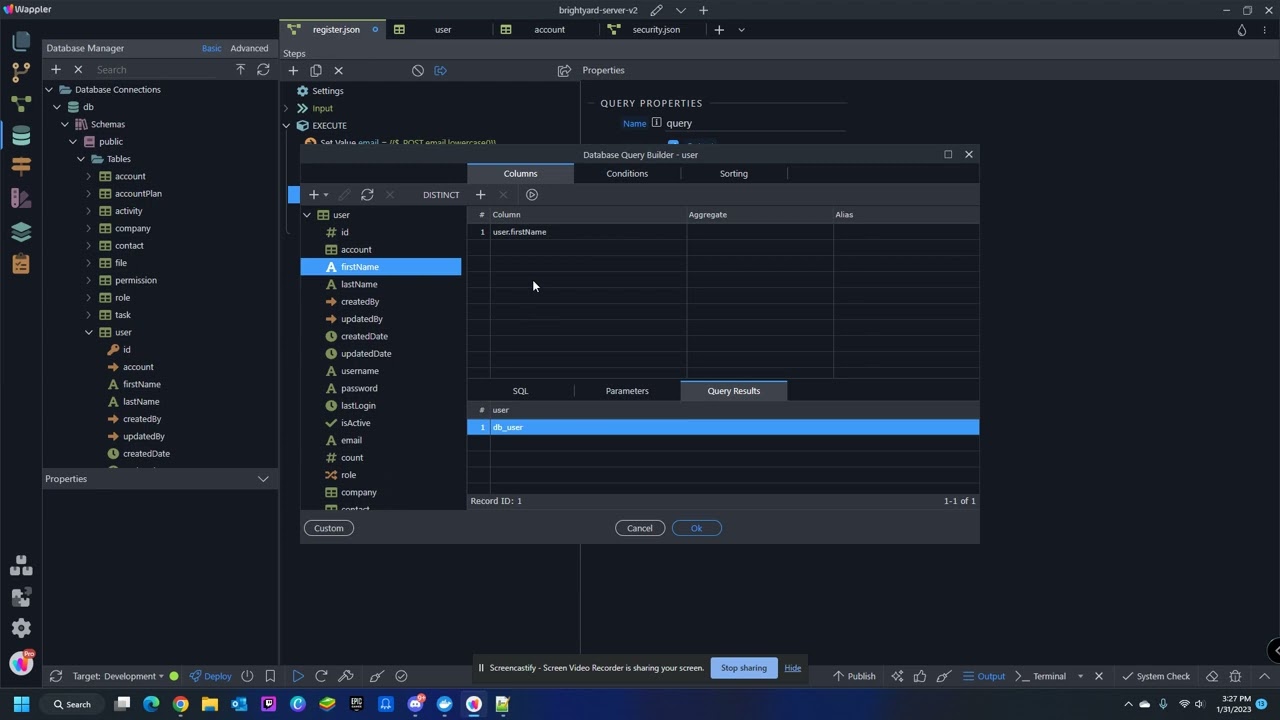Switch Database Manager to Basic mode
1280x720 pixels.
click(x=211, y=48)
